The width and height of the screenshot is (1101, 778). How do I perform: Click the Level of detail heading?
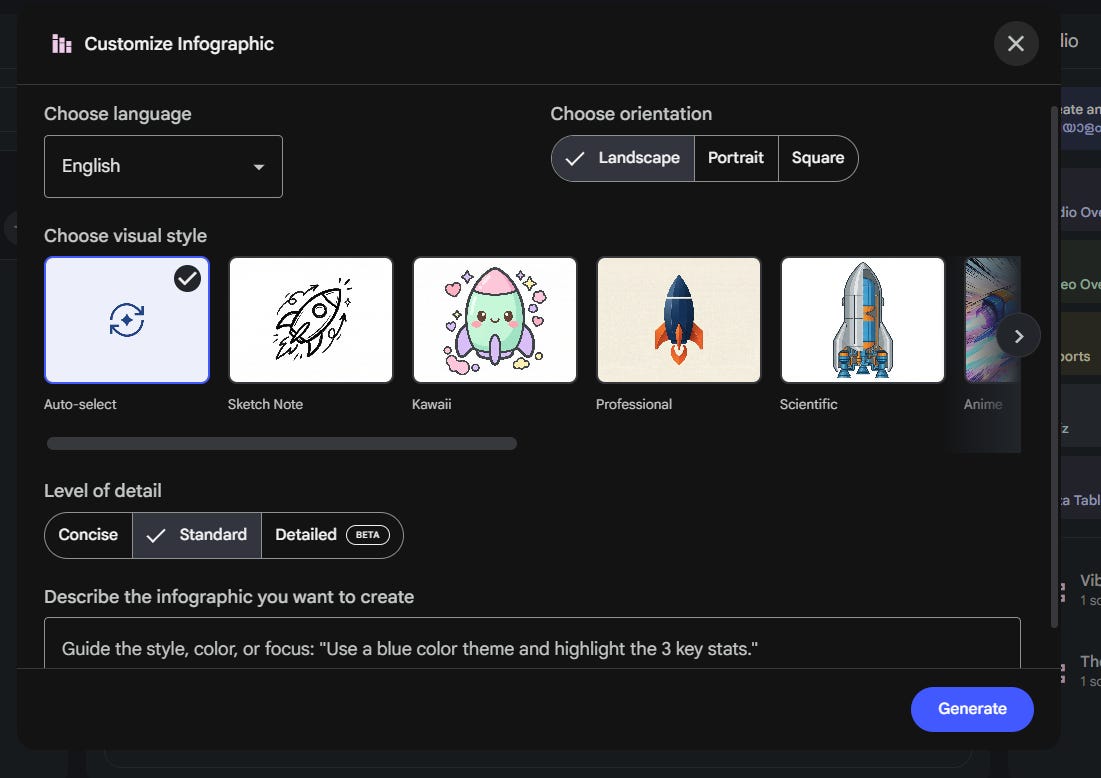click(x=103, y=491)
